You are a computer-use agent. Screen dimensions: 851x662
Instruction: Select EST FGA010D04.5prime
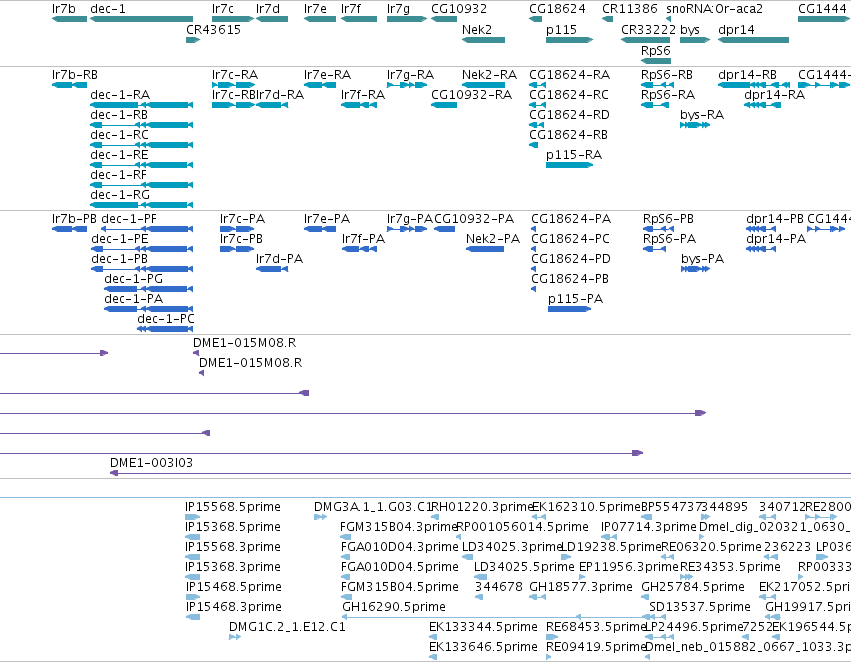tap(346, 577)
